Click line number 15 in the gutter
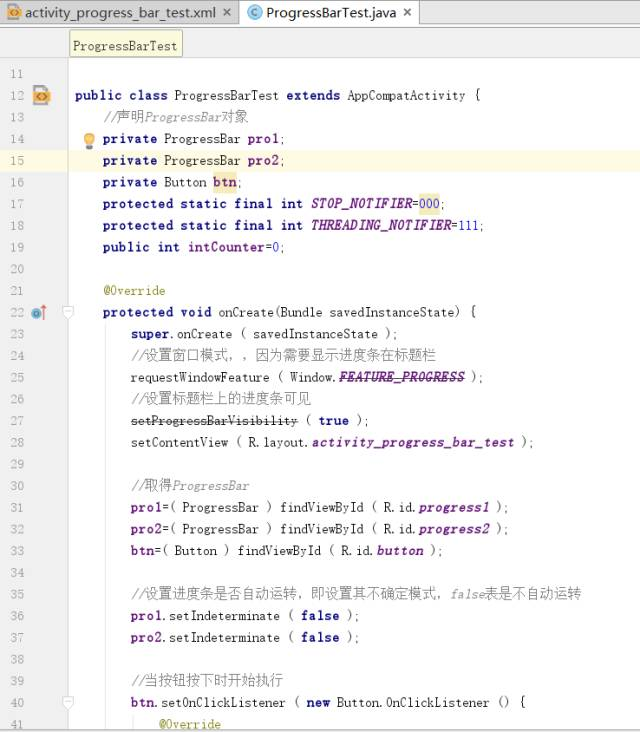 coord(17,161)
